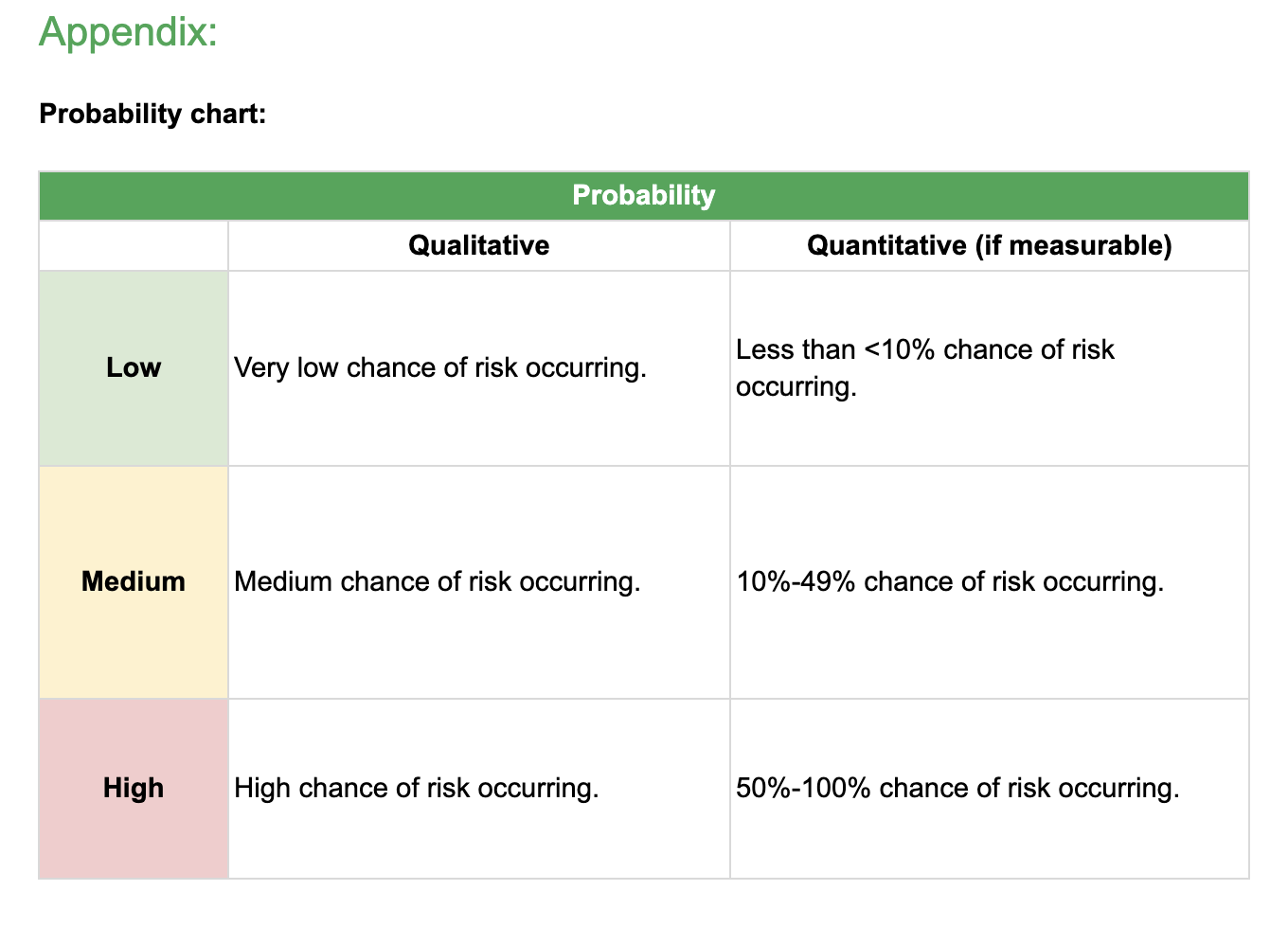This screenshot has height=926, width=1288.
Task: Click the 'Less than' words in Low row
Action: tap(796, 349)
